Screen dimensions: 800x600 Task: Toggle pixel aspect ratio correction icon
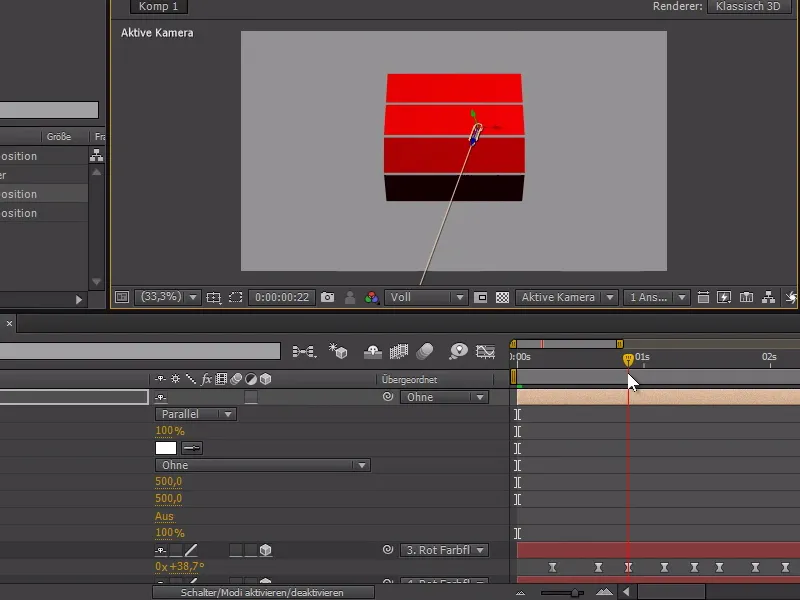pos(703,297)
